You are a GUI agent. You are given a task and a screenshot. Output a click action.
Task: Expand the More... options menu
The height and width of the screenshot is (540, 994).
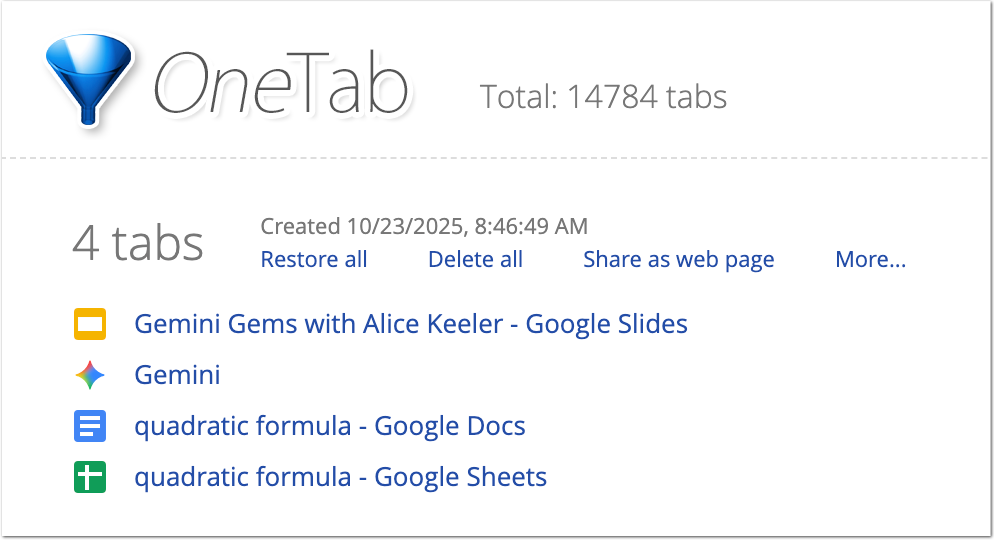[x=870, y=260]
